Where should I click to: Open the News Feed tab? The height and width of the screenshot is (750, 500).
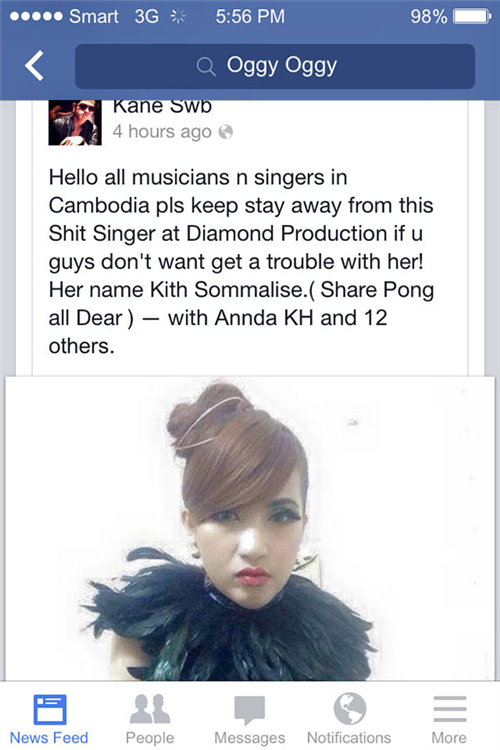pos(49,718)
